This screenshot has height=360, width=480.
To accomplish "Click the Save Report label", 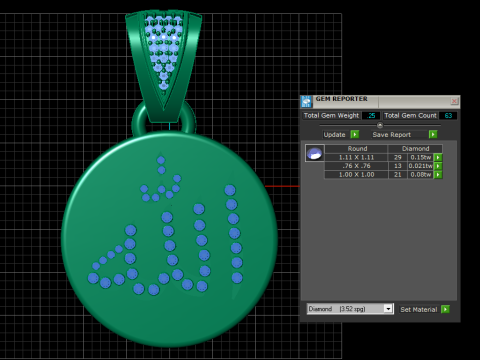I will (x=392, y=135).
